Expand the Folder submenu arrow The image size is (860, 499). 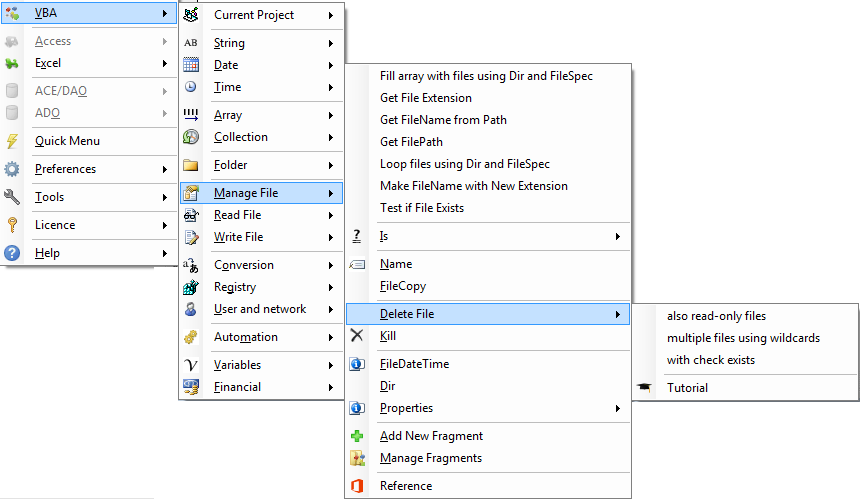point(331,165)
